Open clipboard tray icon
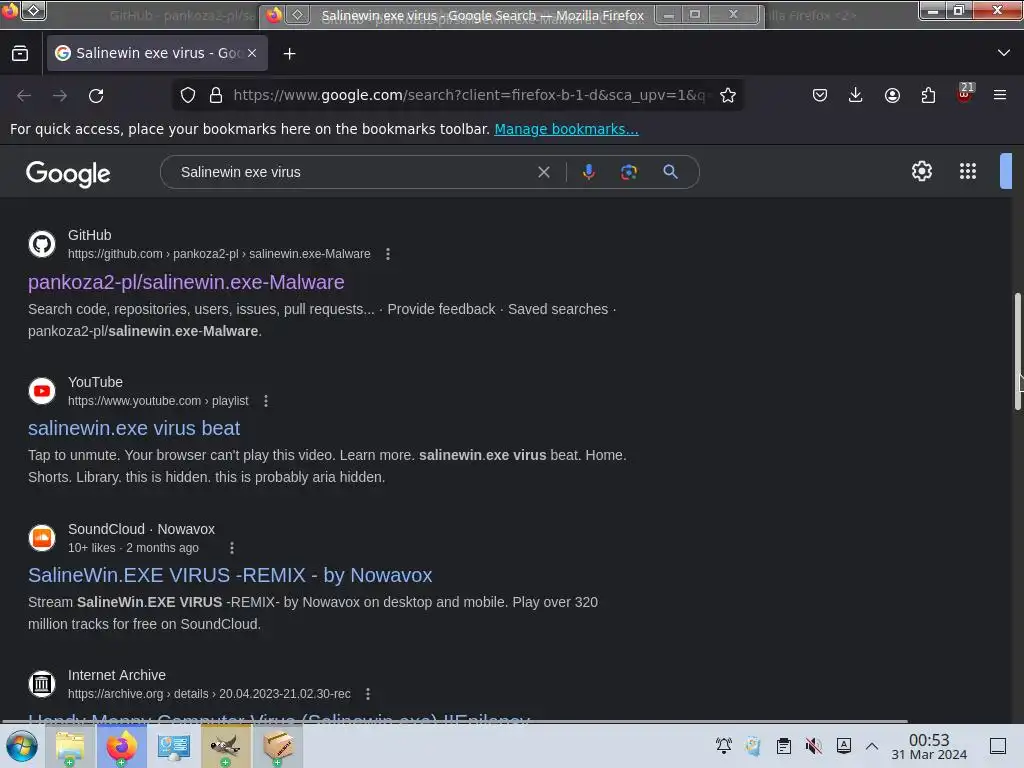1024x768 pixels. (784, 746)
